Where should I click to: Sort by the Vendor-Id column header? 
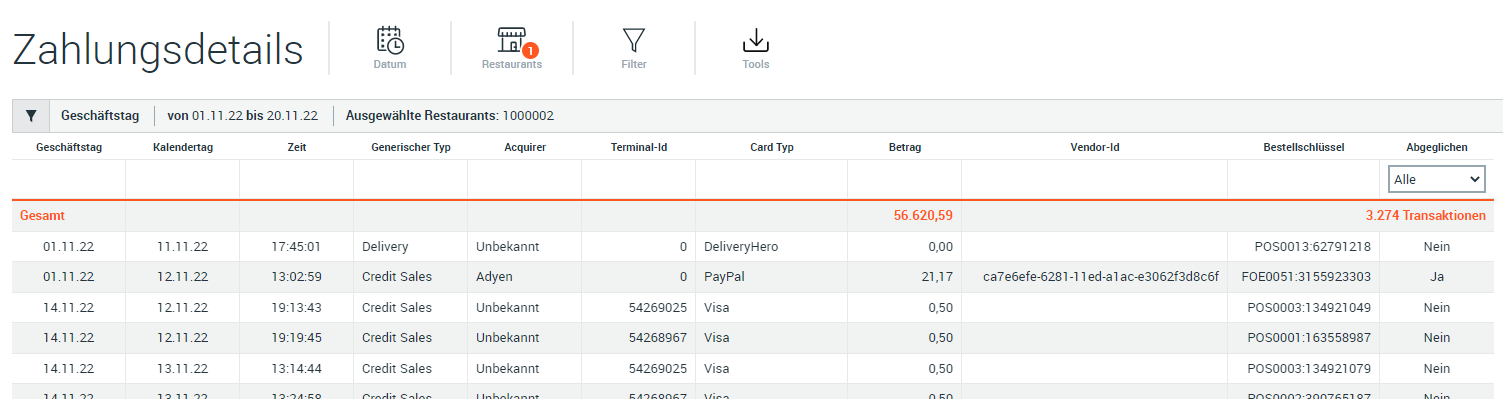[x=1095, y=147]
